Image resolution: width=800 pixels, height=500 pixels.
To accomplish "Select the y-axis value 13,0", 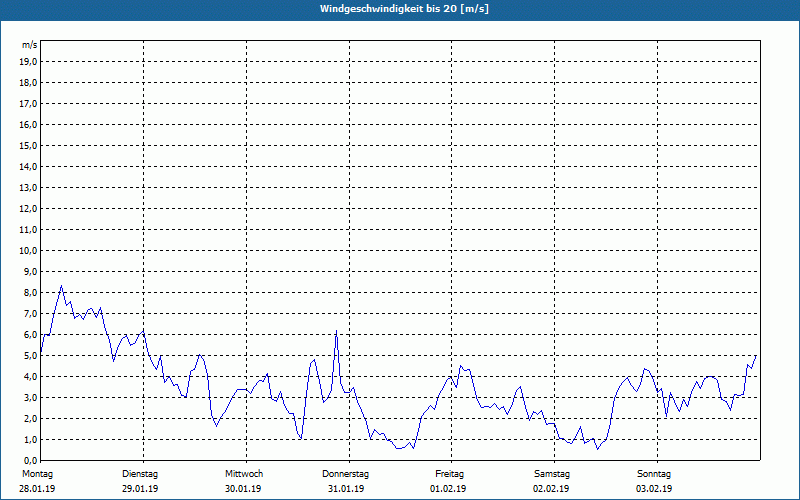I will tap(28, 188).
